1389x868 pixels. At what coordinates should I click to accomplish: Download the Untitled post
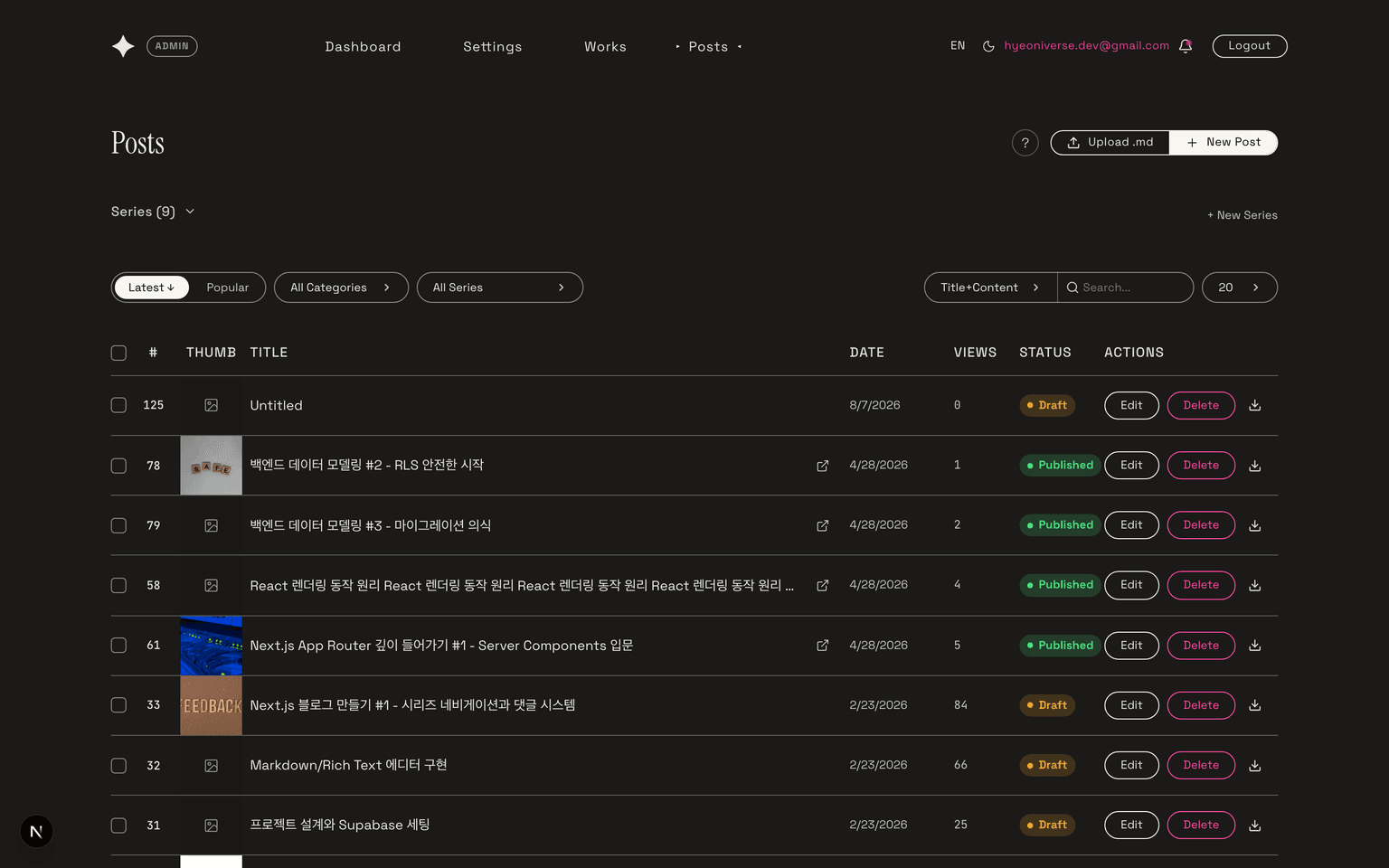click(1255, 406)
